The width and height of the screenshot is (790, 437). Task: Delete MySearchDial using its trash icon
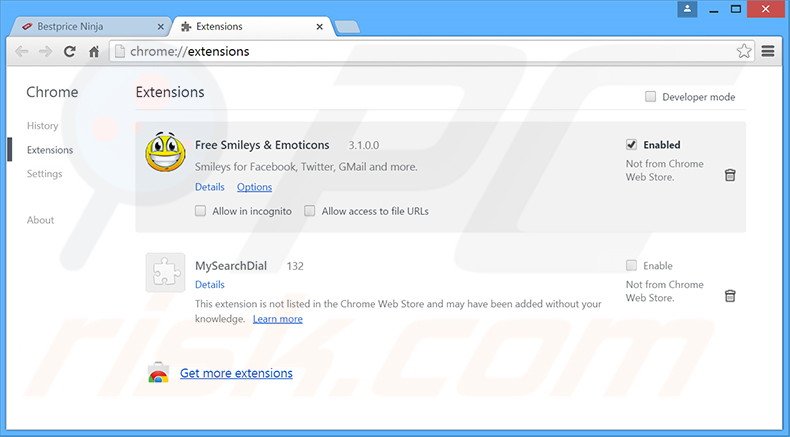click(x=730, y=296)
